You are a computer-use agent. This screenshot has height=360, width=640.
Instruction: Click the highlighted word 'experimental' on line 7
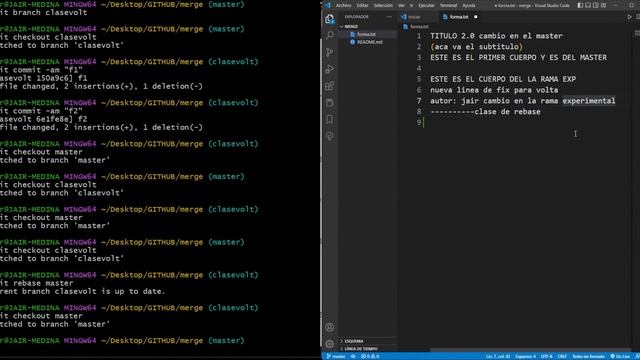(589, 101)
